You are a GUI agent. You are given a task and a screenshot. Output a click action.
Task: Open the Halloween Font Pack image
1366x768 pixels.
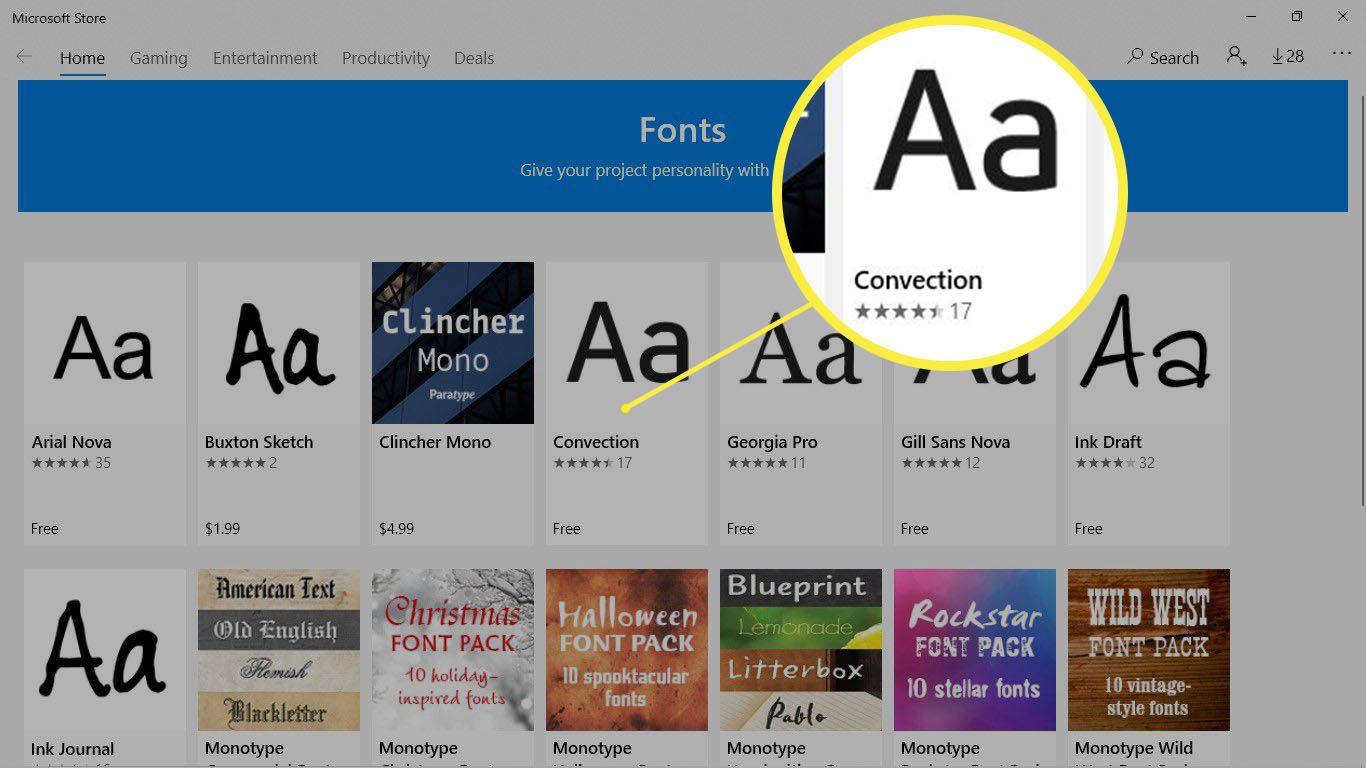click(x=627, y=650)
